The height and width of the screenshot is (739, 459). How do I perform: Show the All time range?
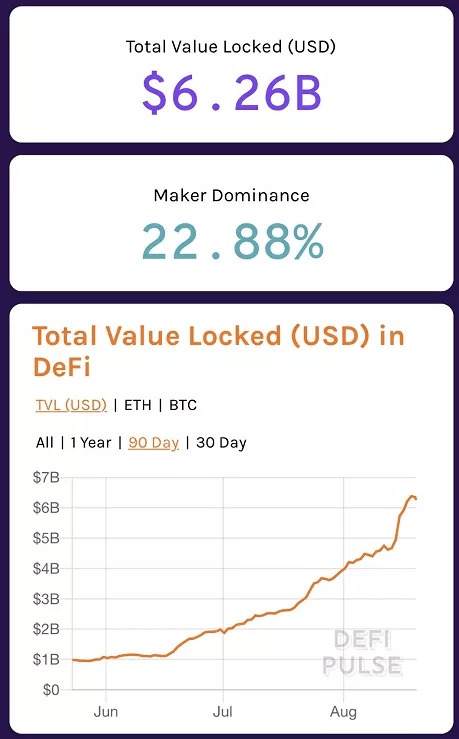(45, 443)
